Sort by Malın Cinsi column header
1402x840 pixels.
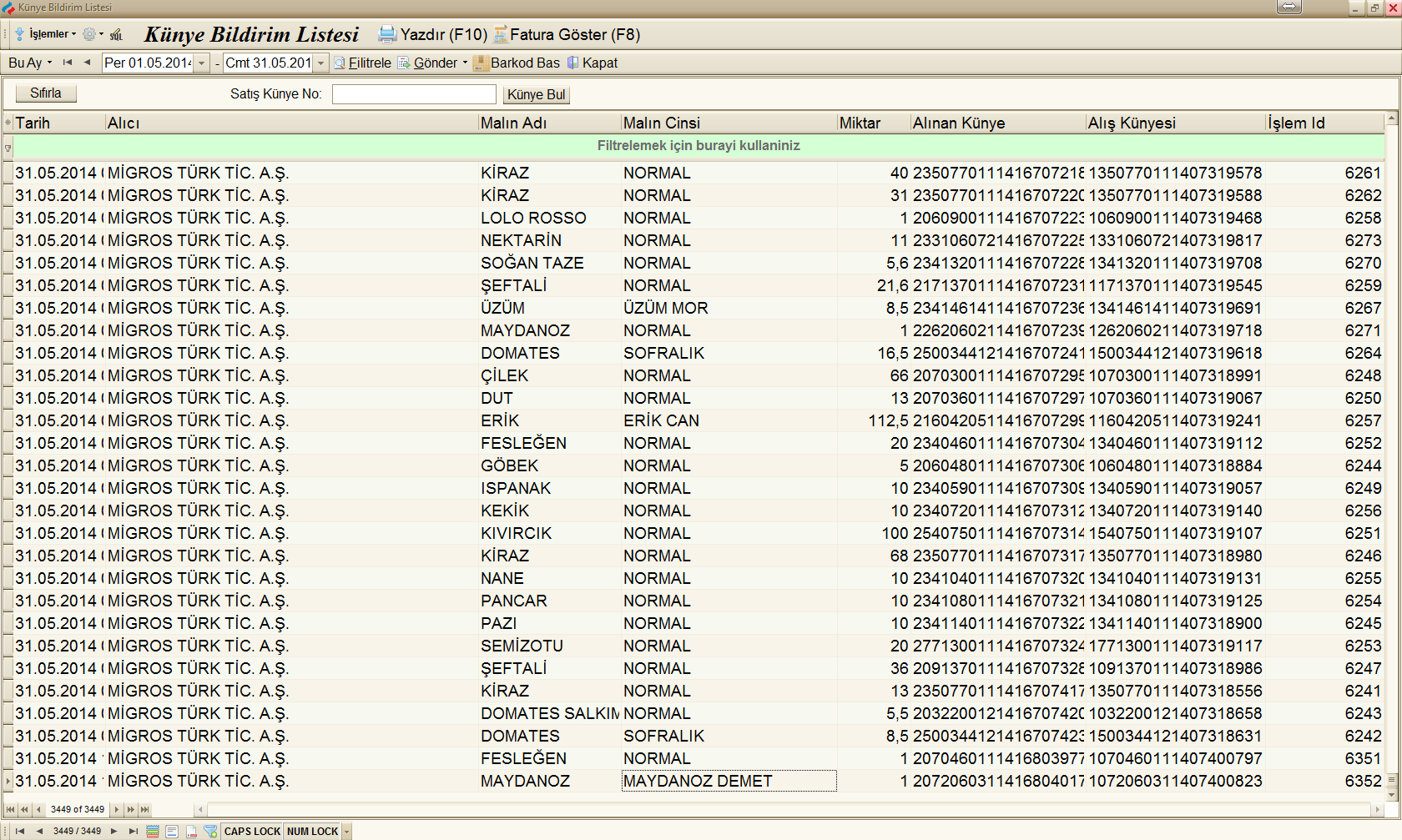pyautogui.click(x=729, y=123)
